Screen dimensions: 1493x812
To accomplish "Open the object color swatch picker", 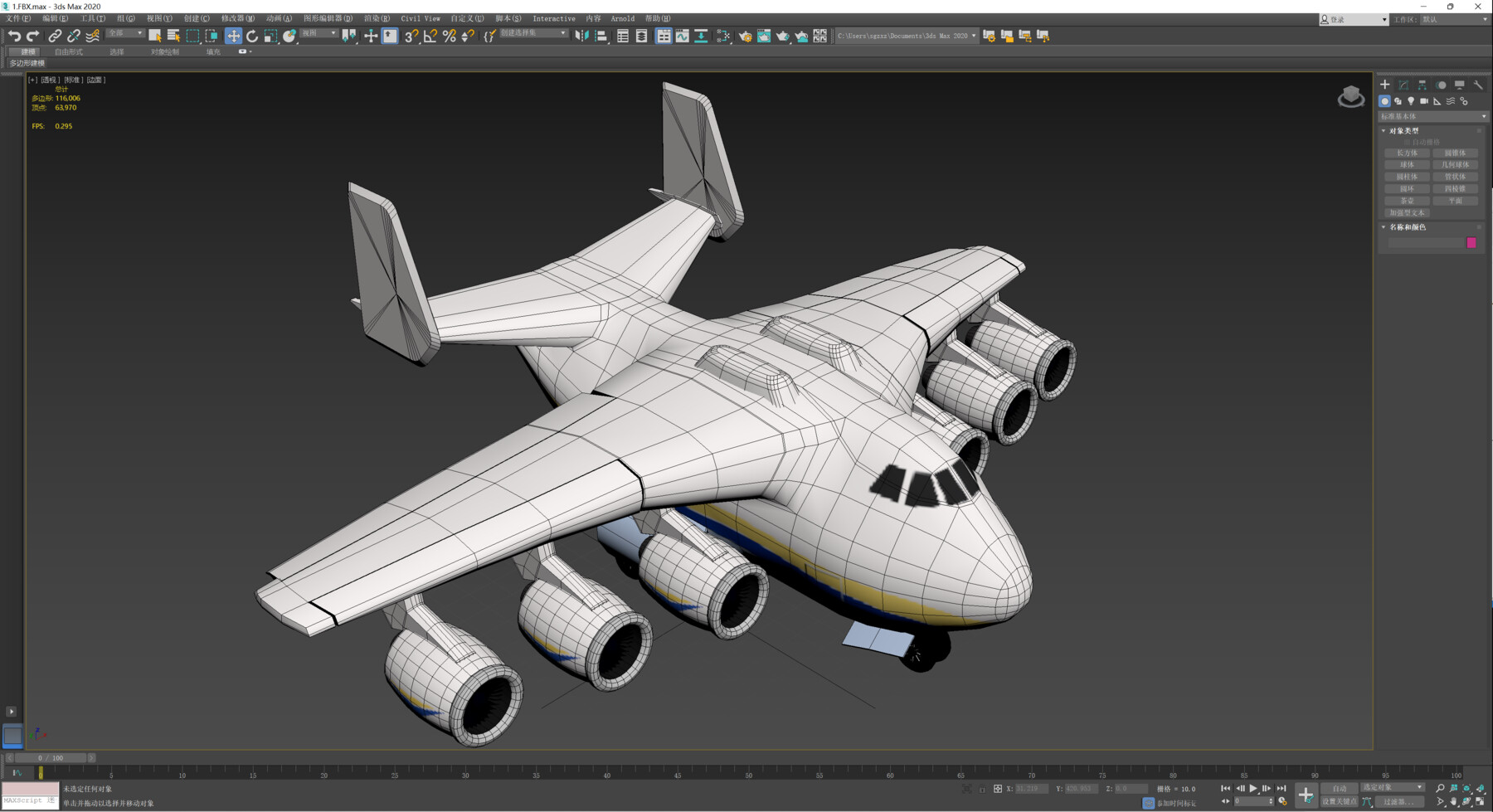I will tap(1471, 241).
